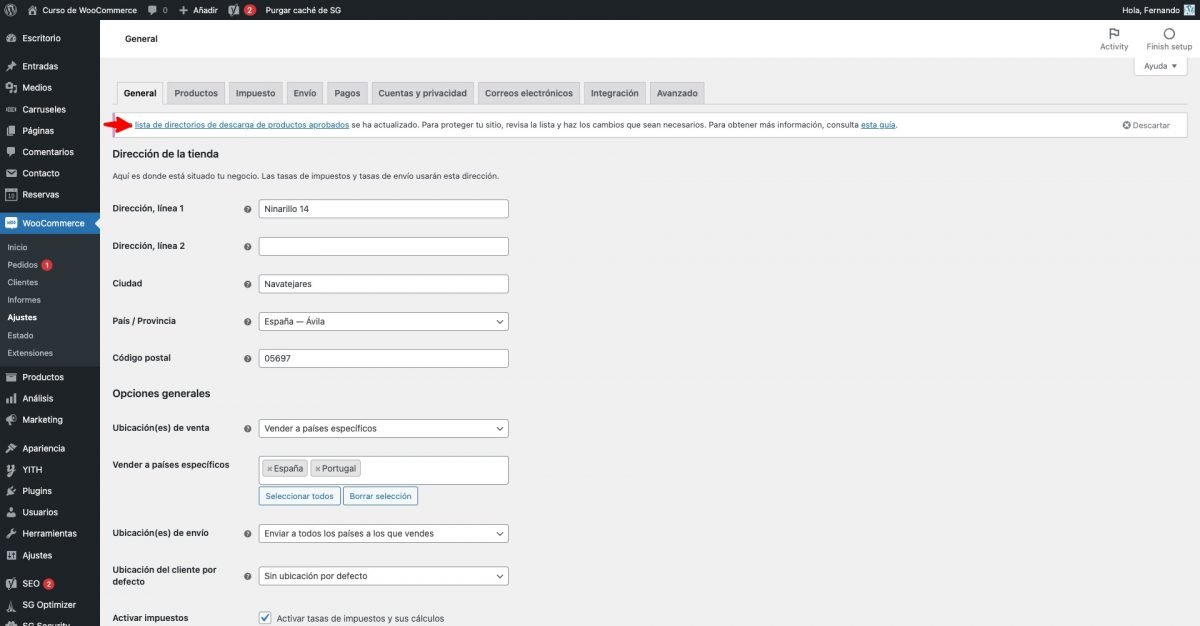Click the Ciudad input field
The width and height of the screenshot is (1200, 626).
pyautogui.click(x=383, y=284)
